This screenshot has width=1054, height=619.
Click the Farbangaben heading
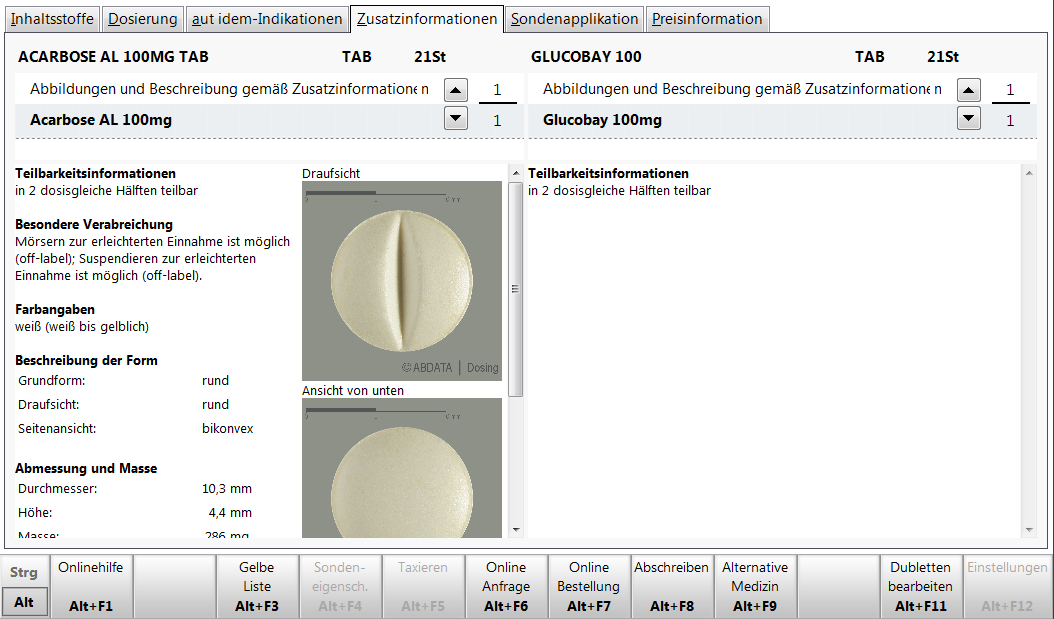(55, 309)
